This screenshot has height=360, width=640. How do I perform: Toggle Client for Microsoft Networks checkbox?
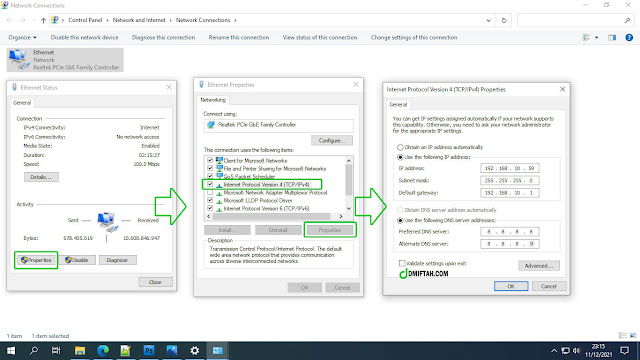pyautogui.click(x=210, y=160)
